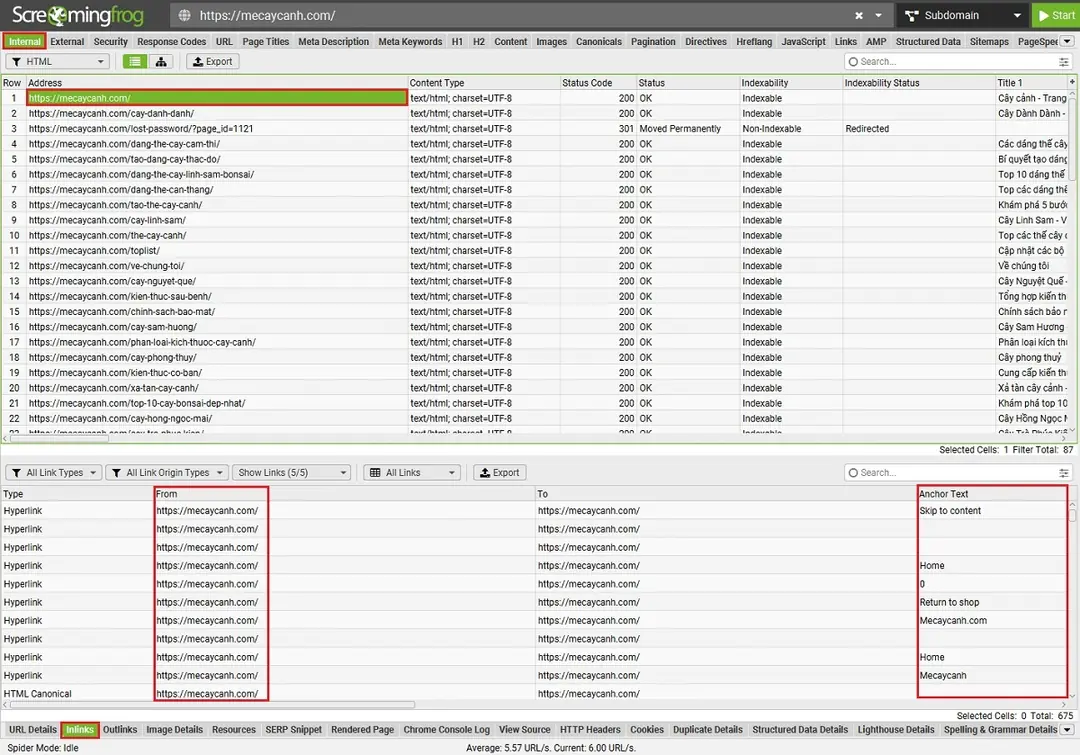Expand the All Link Types dropdown
This screenshot has width=1080, height=755.
(x=54, y=473)
